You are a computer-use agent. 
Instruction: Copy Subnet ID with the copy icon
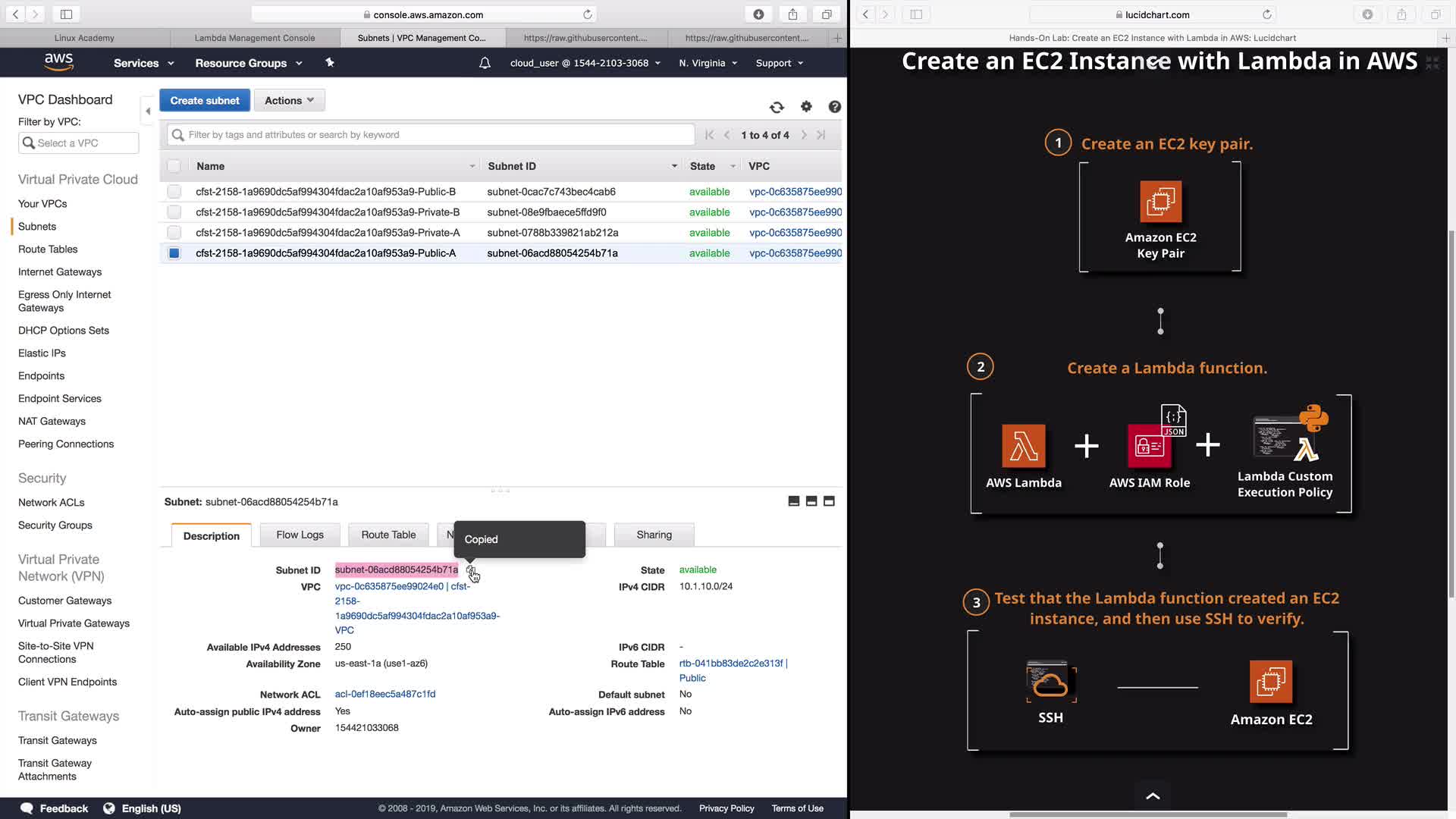pos(471,570)
